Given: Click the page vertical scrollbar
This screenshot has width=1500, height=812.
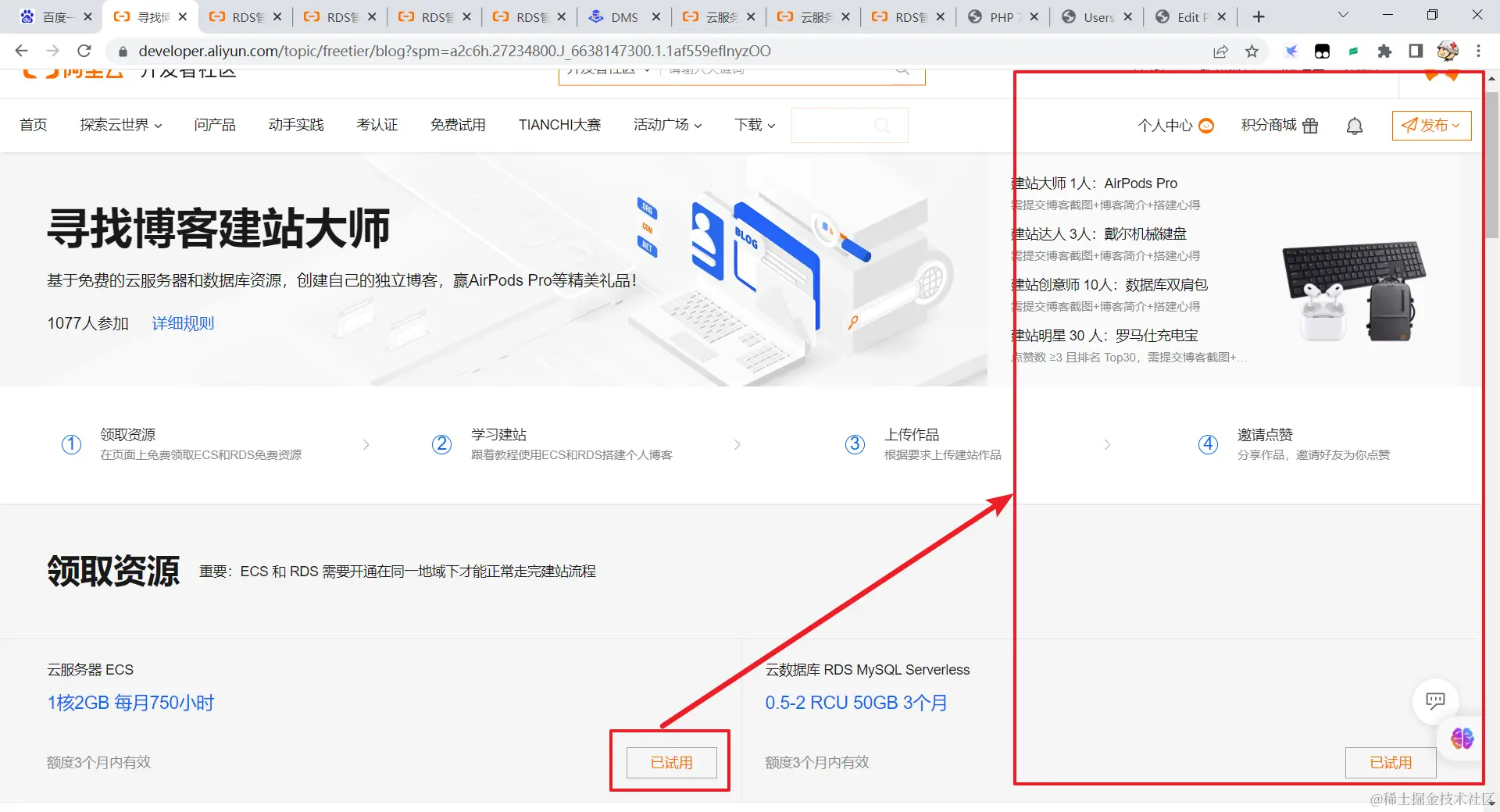Looking at the screenshot, I should coord(1491,164).
